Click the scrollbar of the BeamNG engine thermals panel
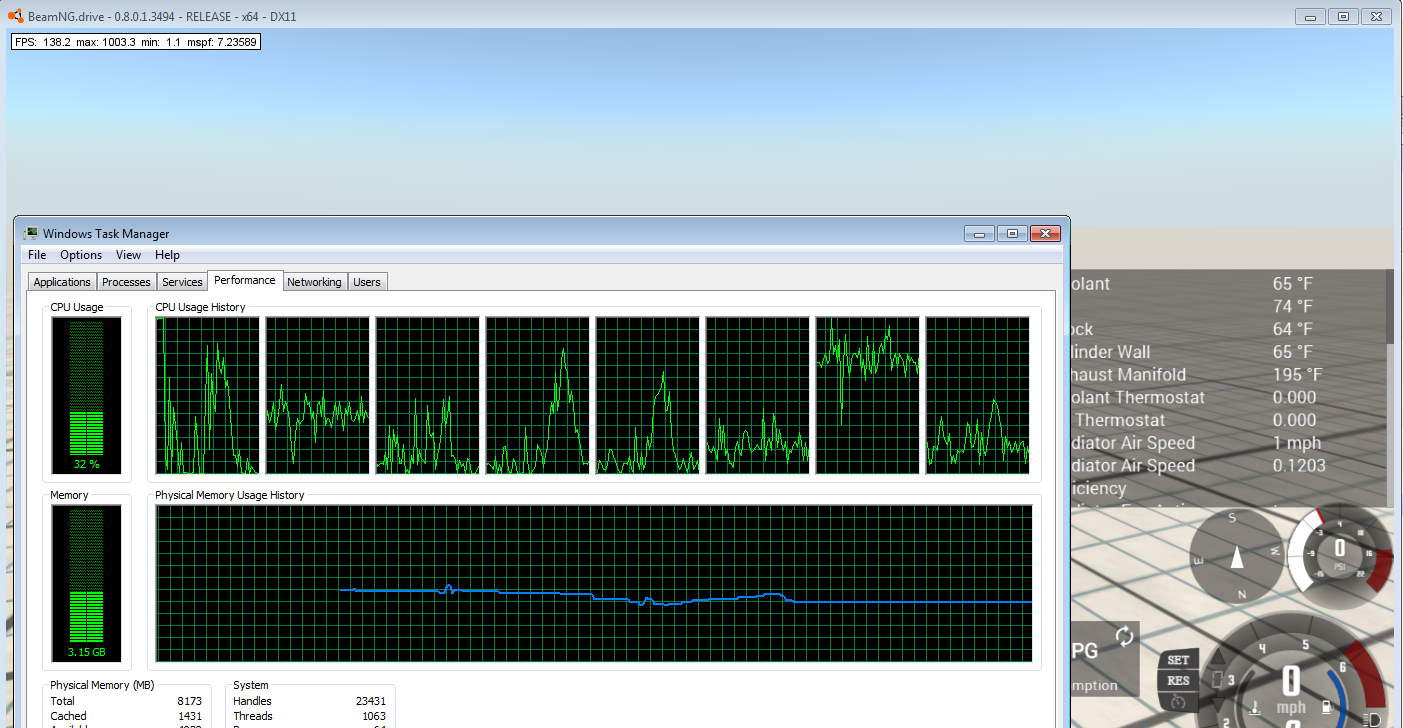 point(1388,308)
